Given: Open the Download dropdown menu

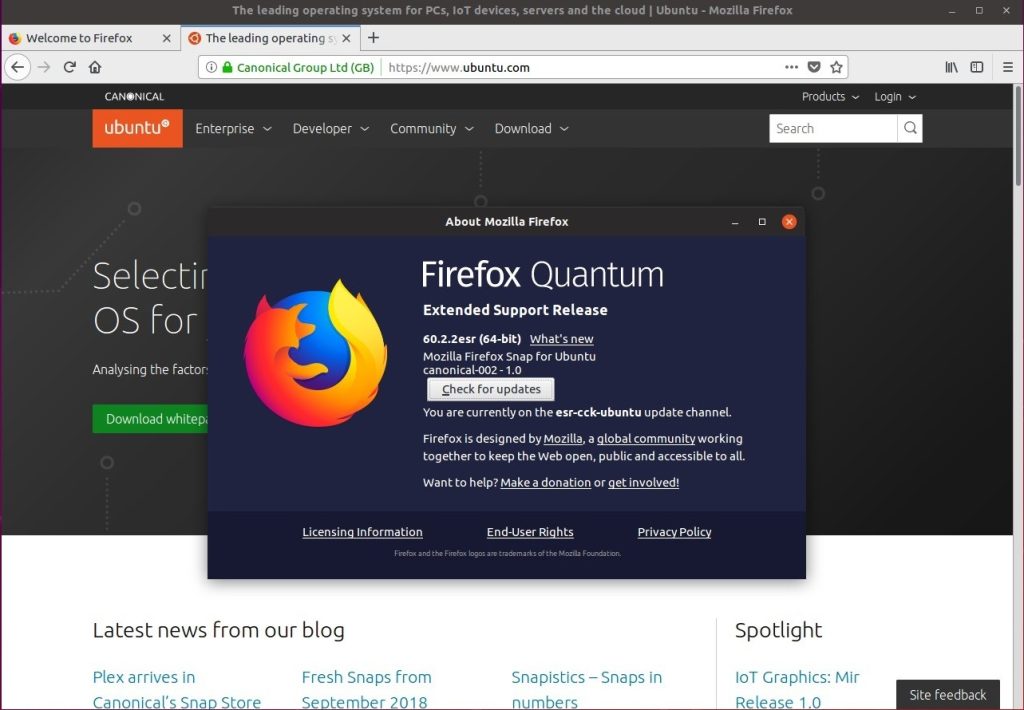Looking at the screenshot, I should 532,129.
